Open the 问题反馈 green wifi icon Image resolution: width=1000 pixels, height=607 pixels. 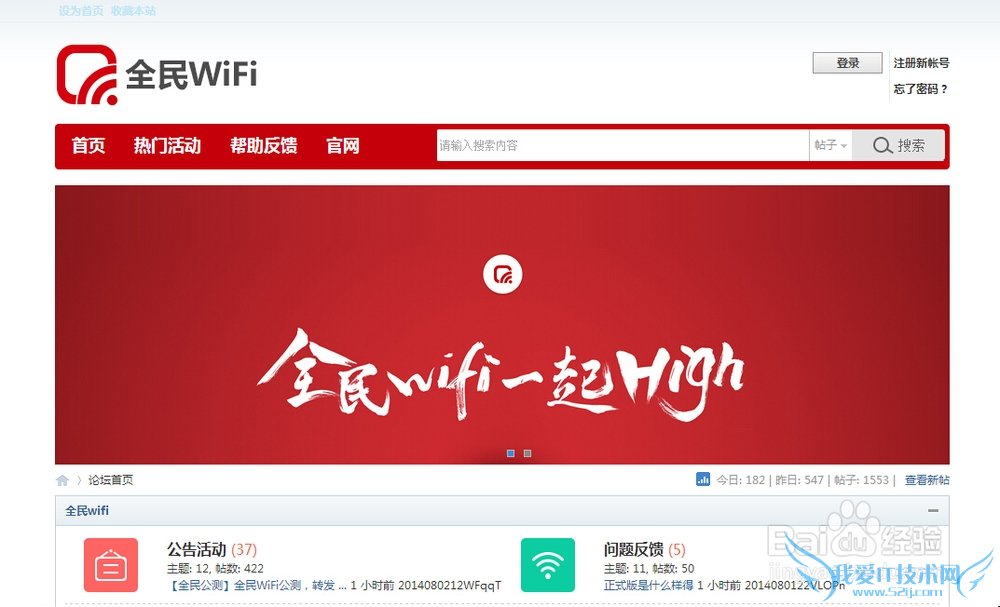click(x=547, y=565)
